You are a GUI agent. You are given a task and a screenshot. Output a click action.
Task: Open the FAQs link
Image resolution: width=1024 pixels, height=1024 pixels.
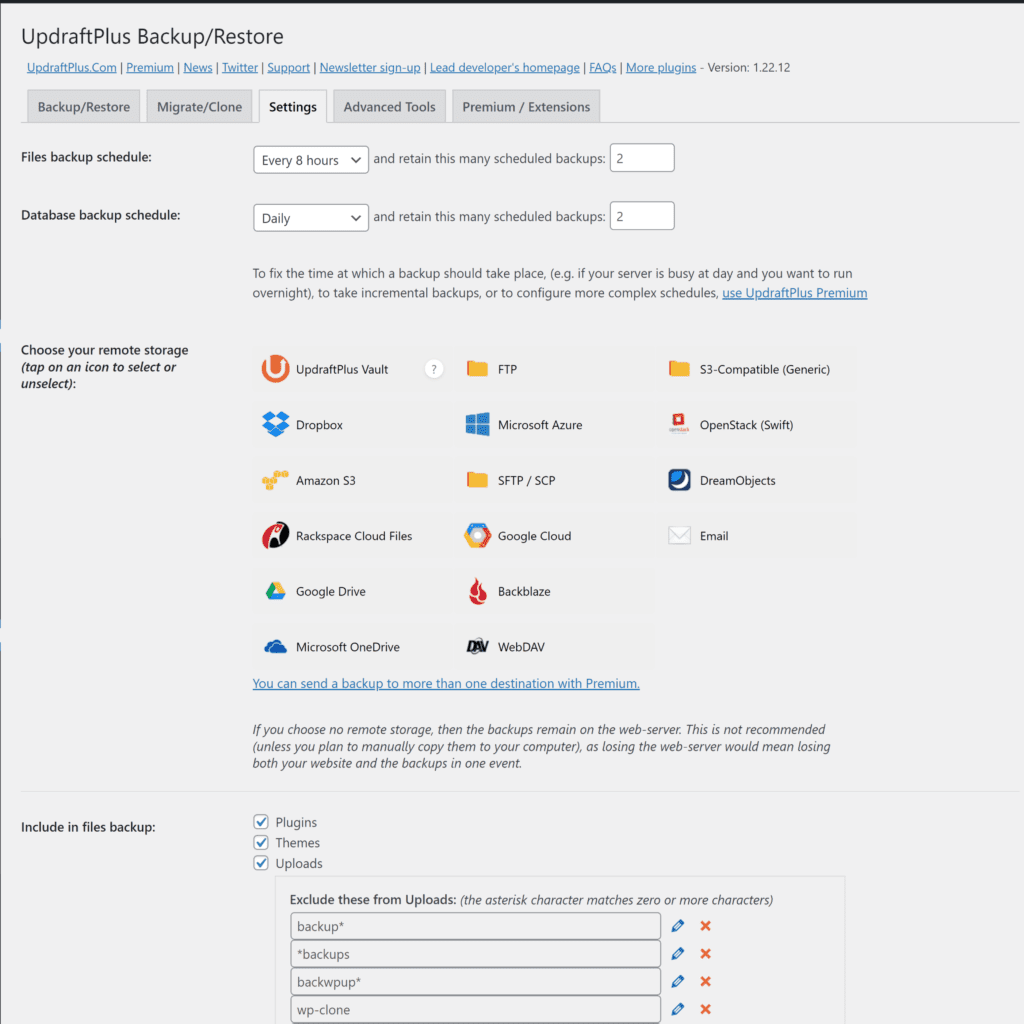603,67
